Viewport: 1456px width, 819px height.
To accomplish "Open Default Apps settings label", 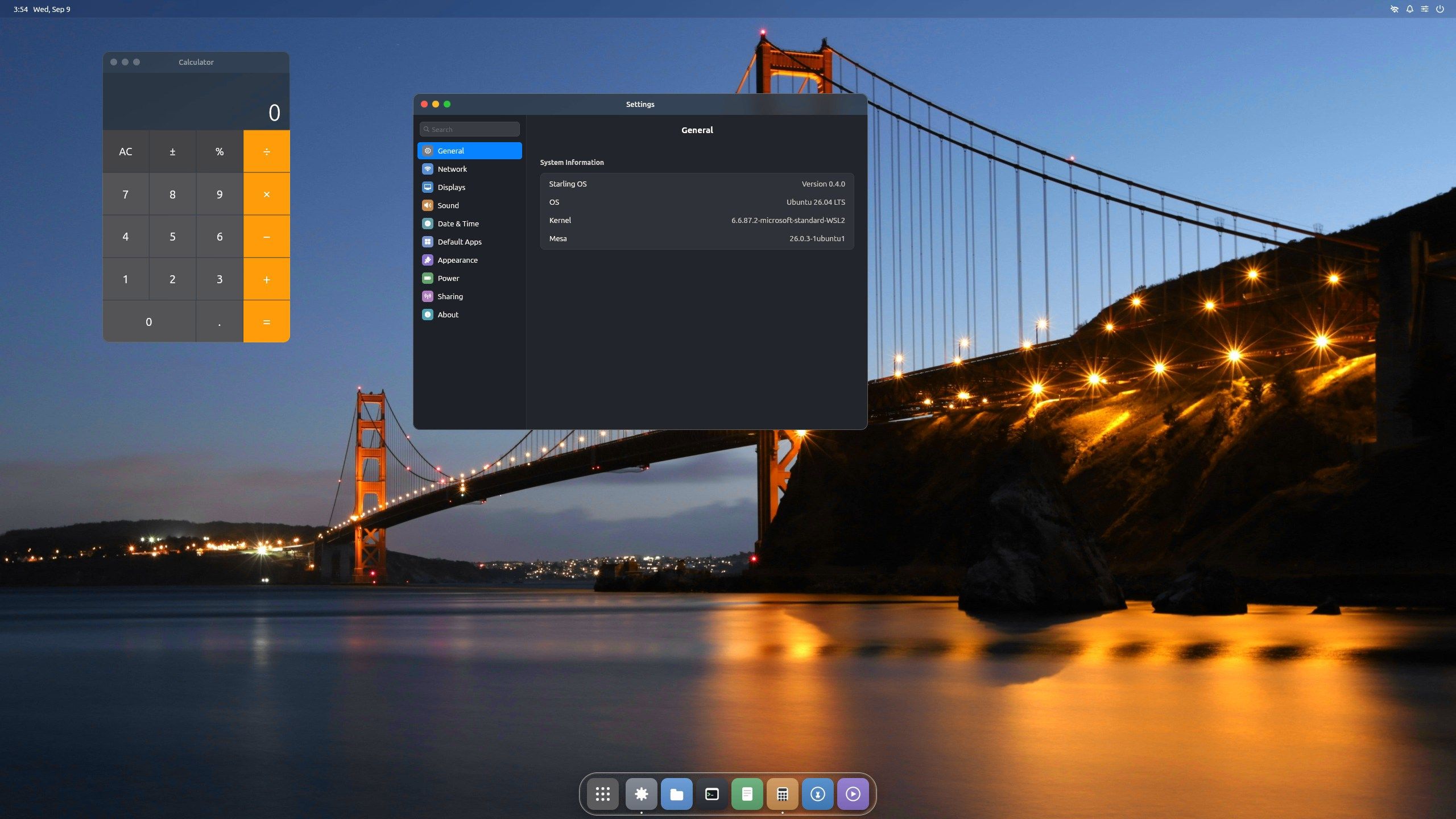I will tap(460, 242).
